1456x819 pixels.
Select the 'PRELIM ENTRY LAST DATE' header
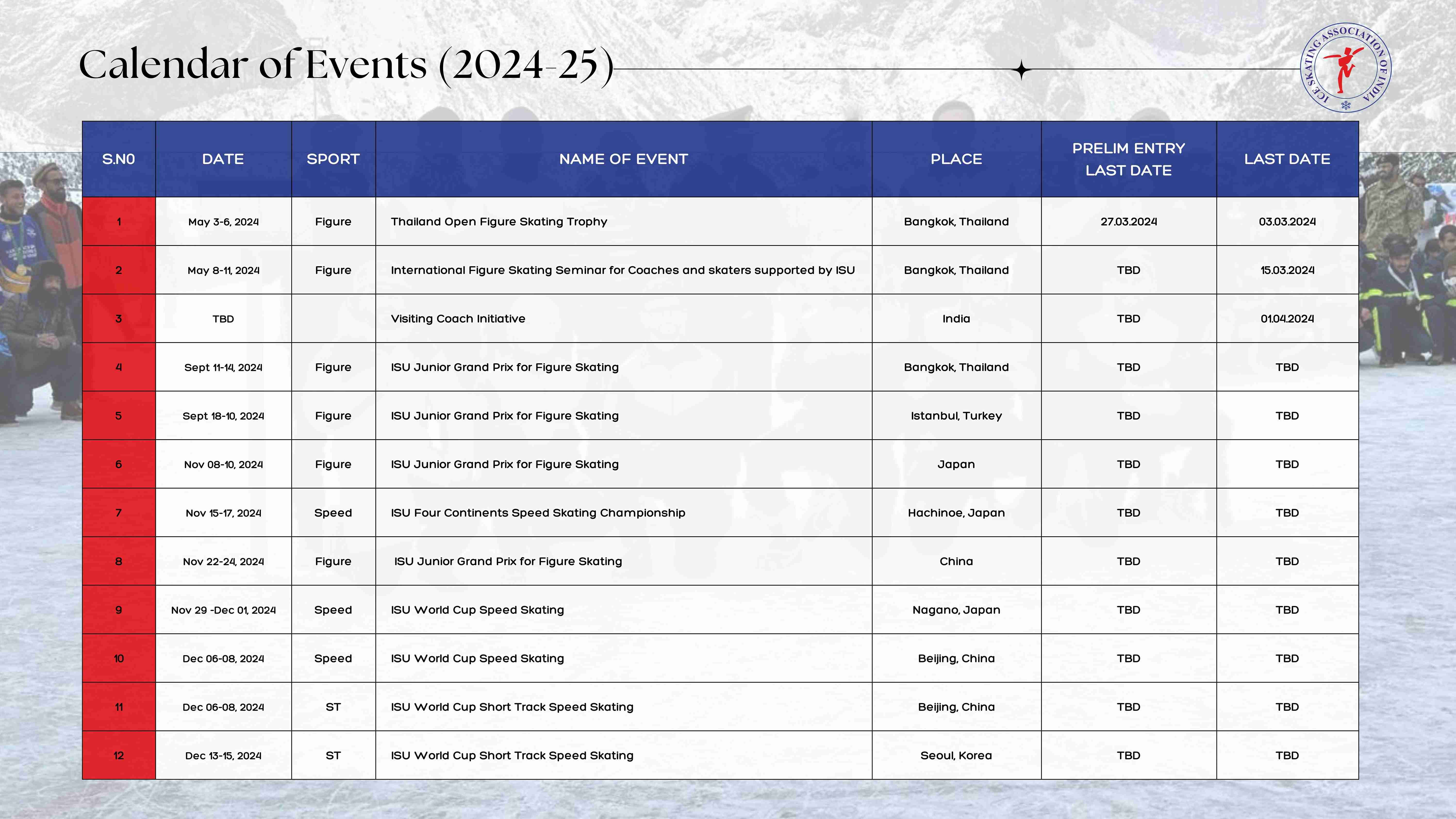[1129, 159]
